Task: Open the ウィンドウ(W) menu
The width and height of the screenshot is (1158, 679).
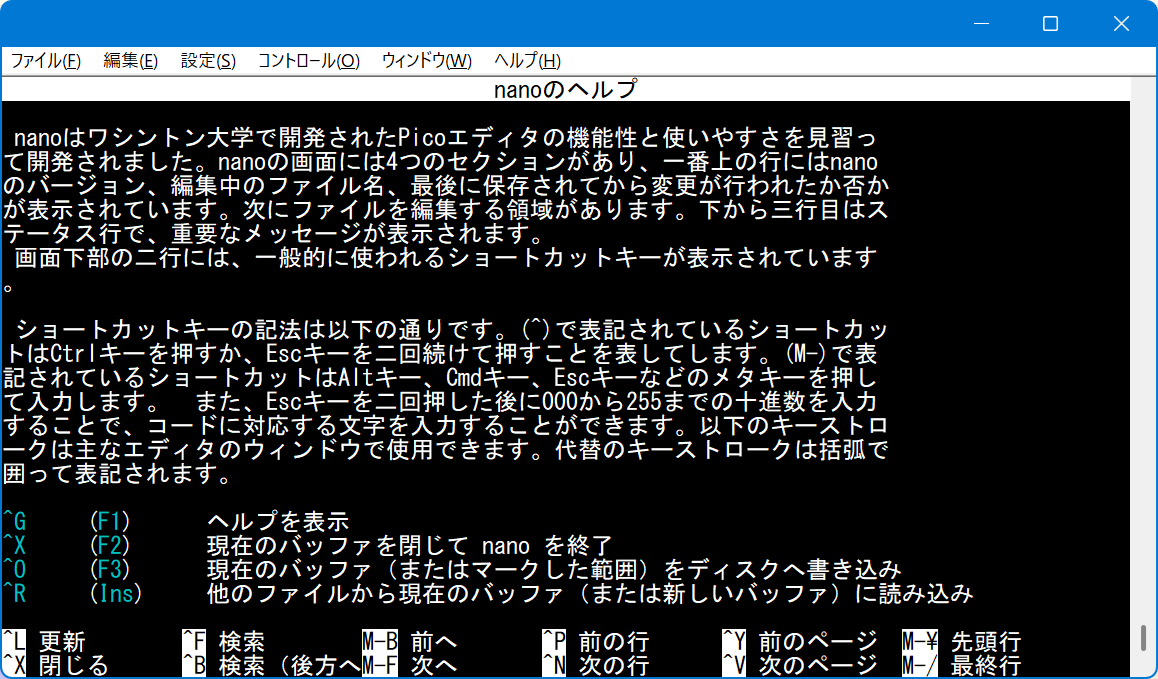Action: pos(427,61)
